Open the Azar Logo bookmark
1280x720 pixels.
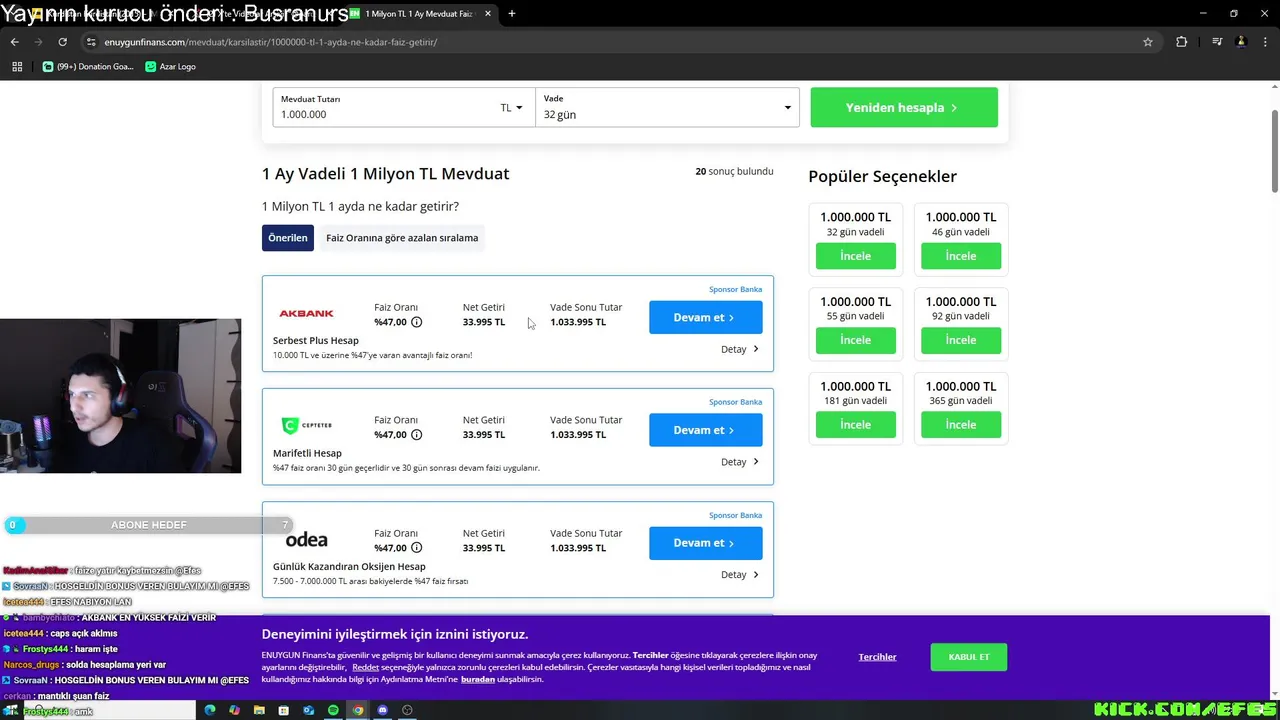pyautogui.click(x=171, y=67)
